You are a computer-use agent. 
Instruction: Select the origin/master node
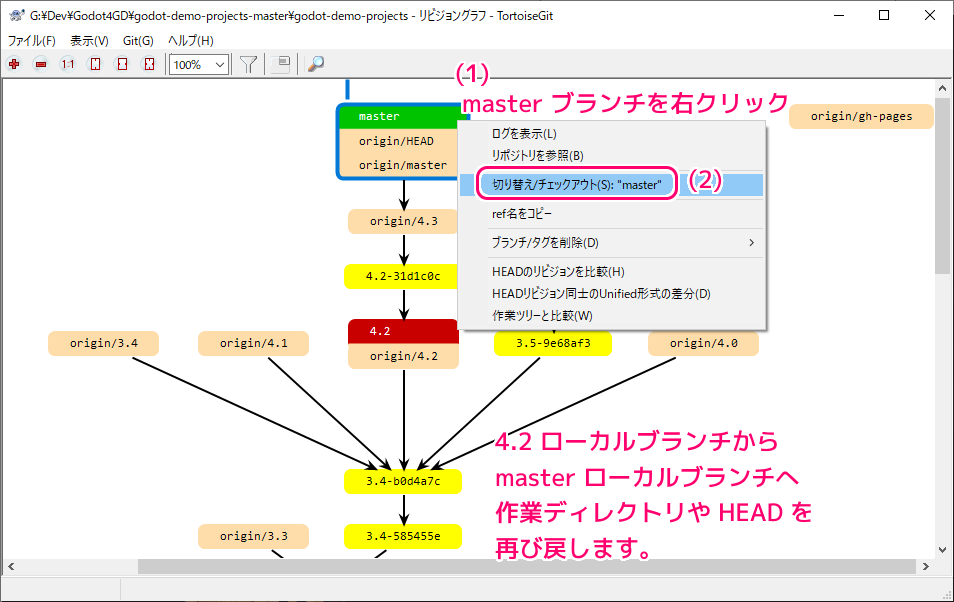[x=399, y=166]
